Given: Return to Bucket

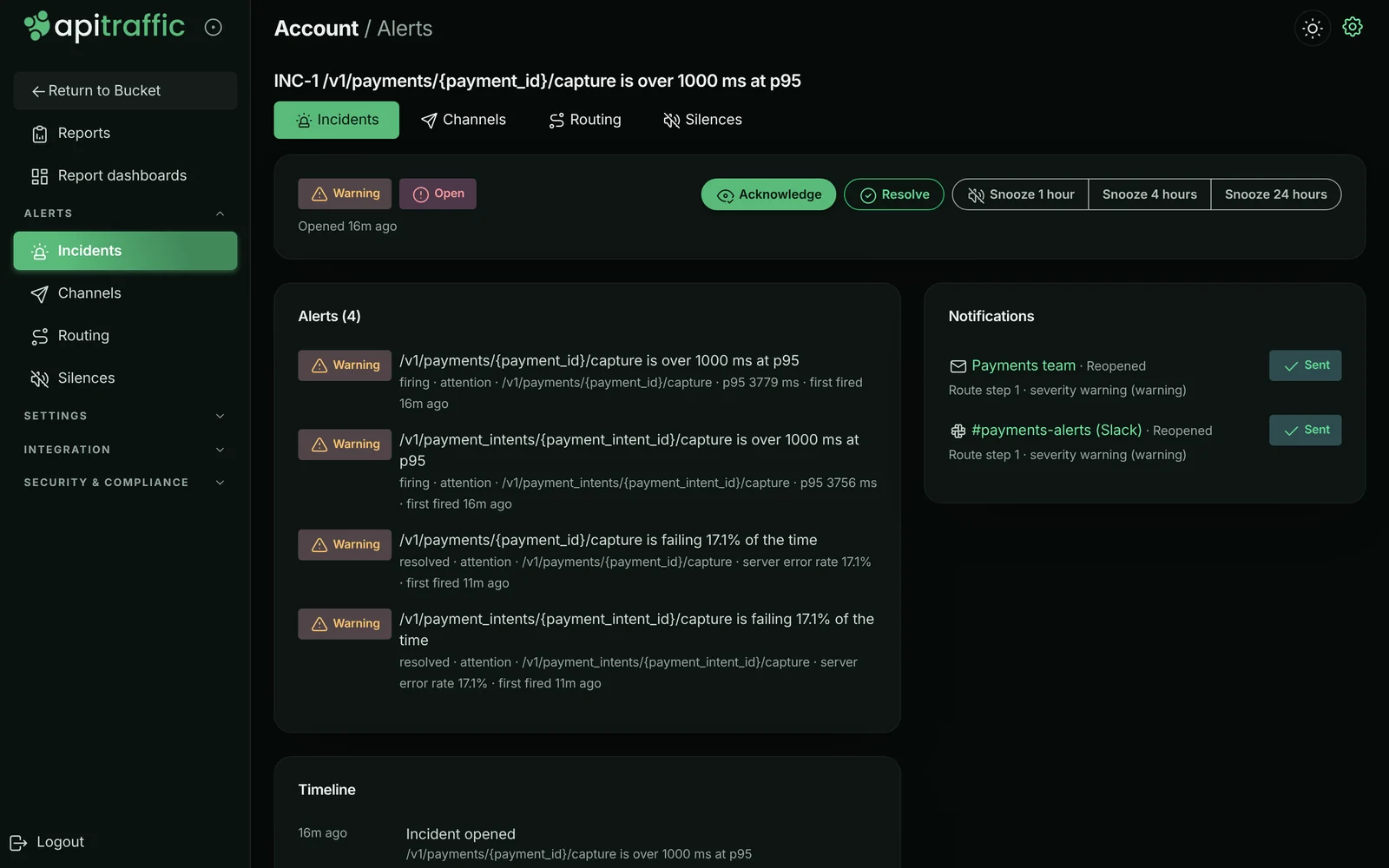Looking at the screenshot, I should tap(125, 91).
